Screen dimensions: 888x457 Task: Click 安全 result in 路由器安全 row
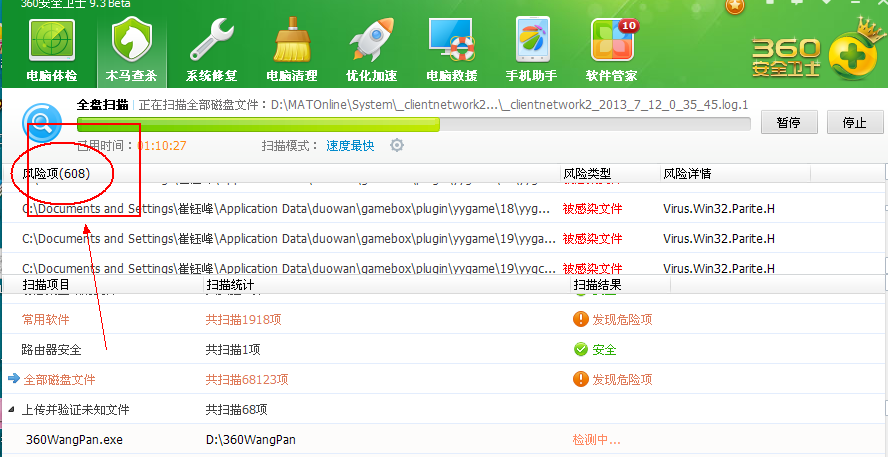pyautogui.click(x=604, y=349)
